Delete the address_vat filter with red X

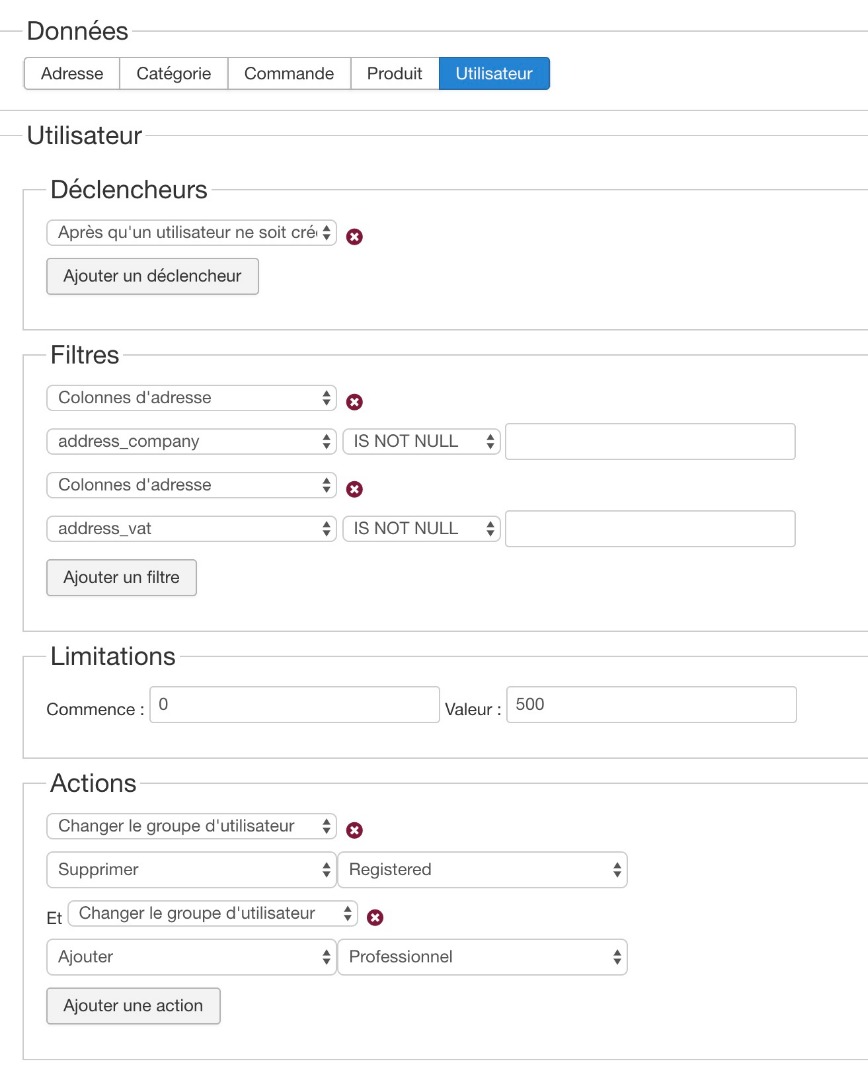point(354,489)
